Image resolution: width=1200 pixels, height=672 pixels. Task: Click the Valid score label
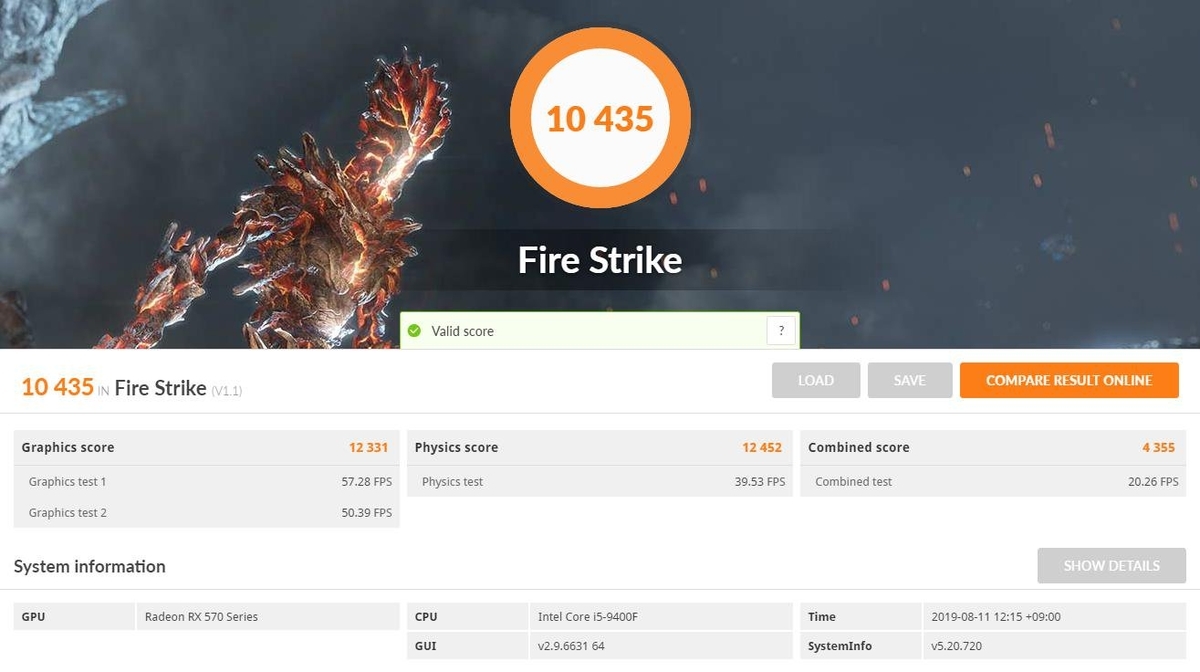(462, 331)
